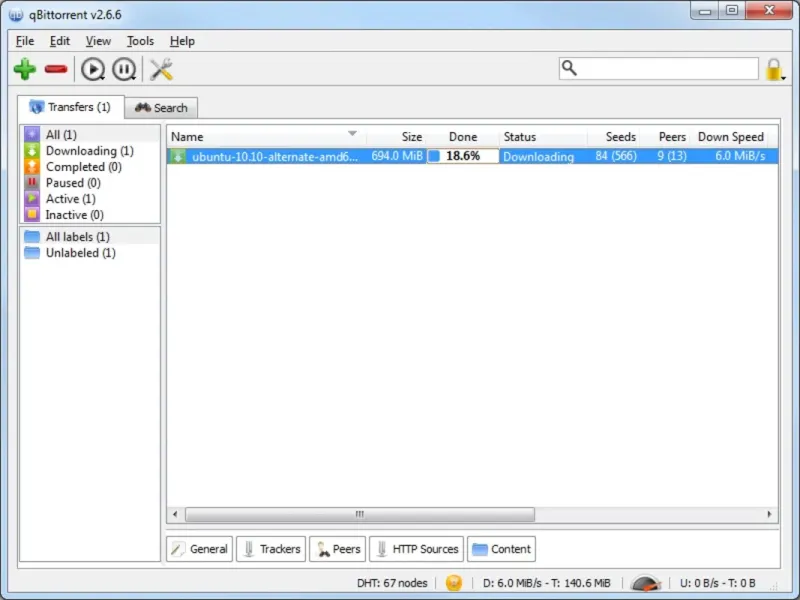Viewport: 800px width, 600px height.
Task: Open the Tools menu
Action: [140, 41]
